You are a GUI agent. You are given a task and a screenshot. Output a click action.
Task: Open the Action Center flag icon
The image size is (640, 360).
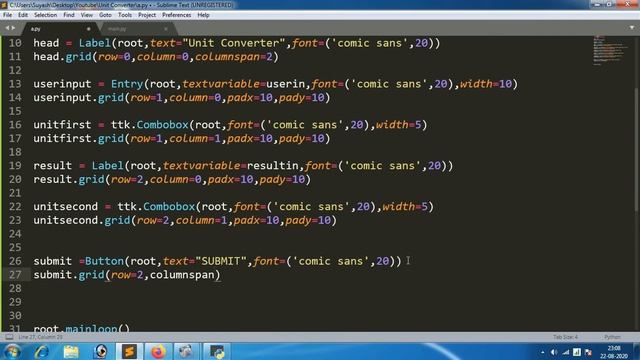click(588, 352)
